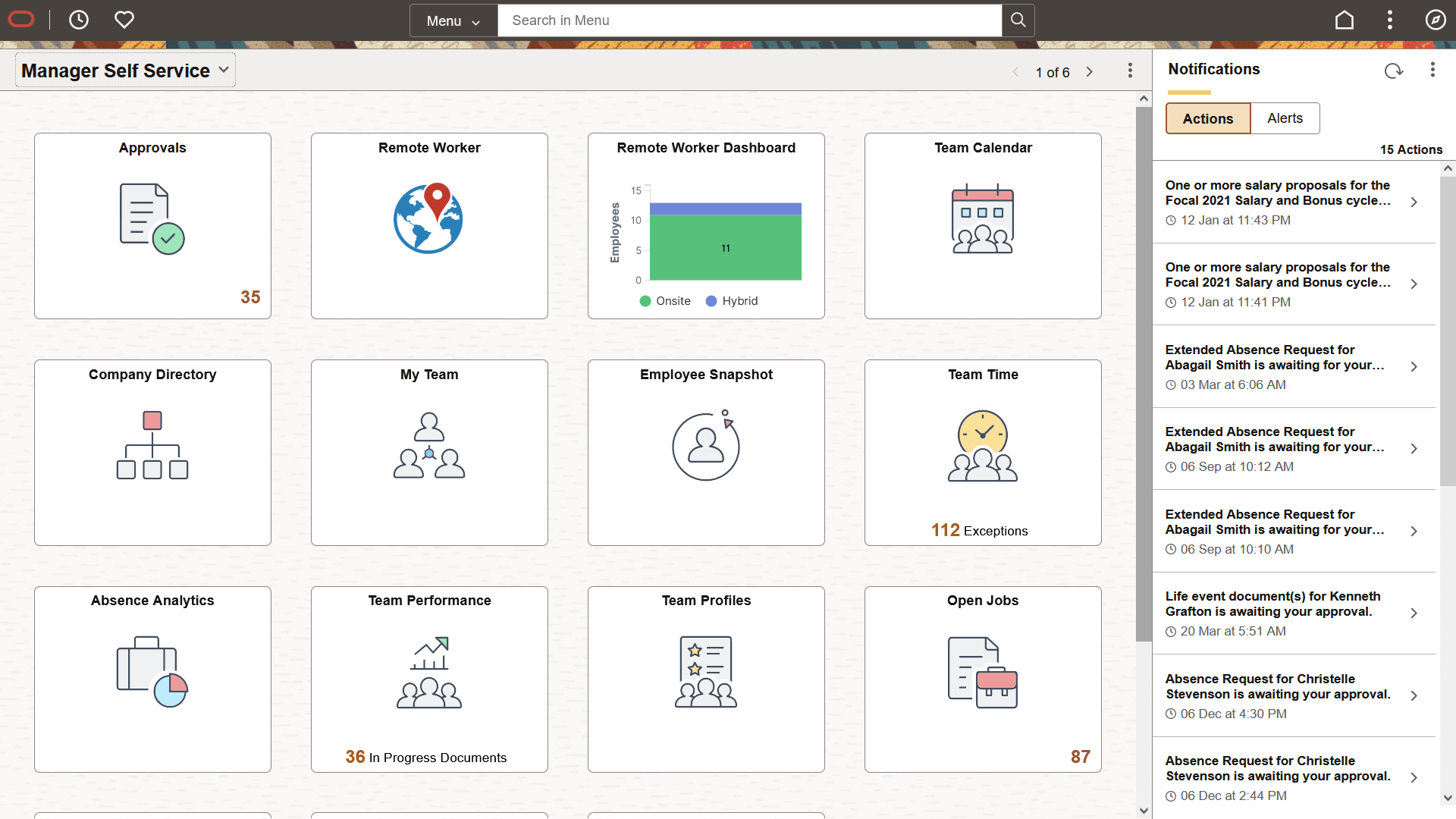Open Kenneth Grafton life event notification
The width and height of the screenshot is (1456, 819).
point(1289,613)
